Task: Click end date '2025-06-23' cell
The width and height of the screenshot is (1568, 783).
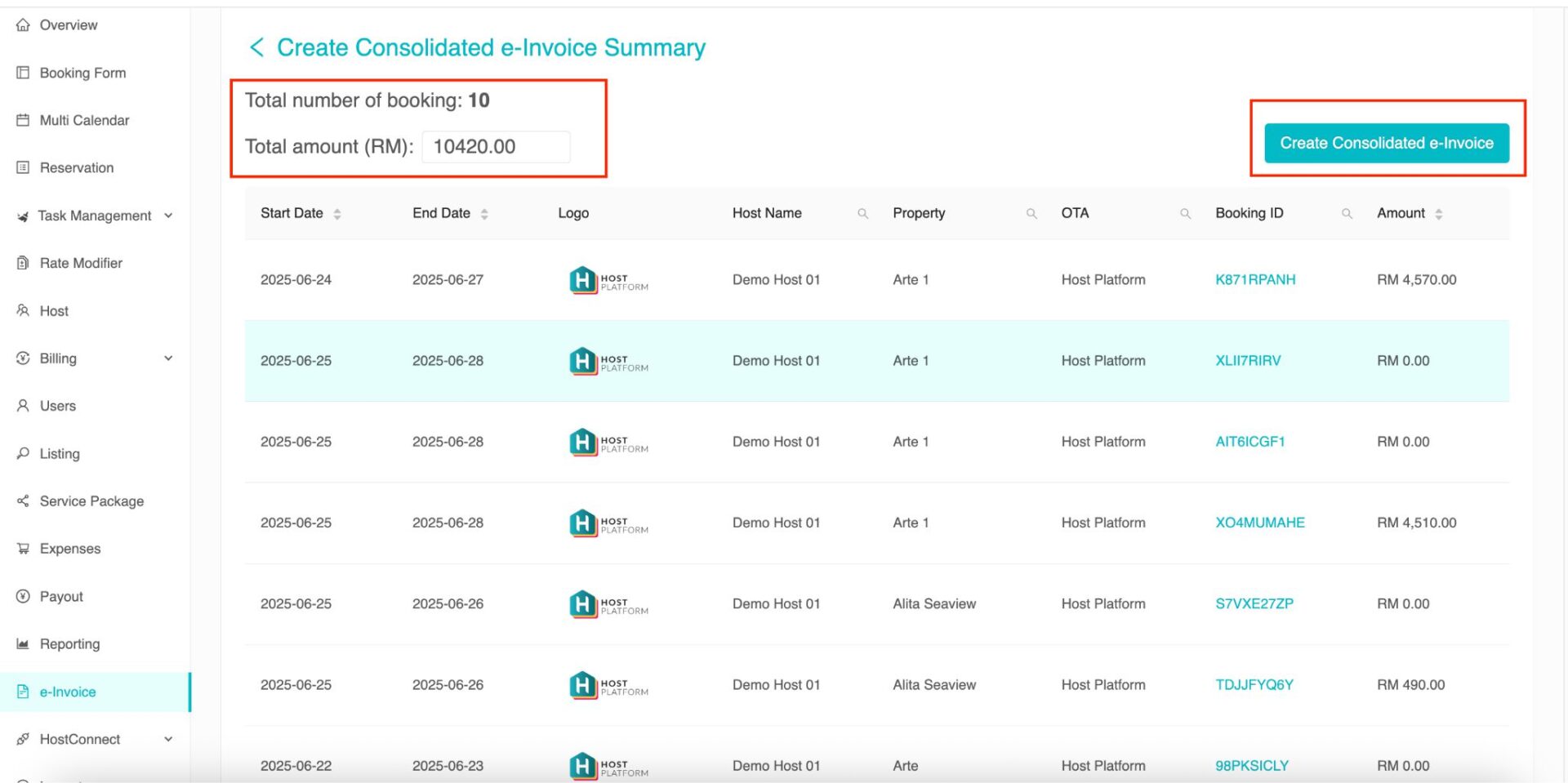Action: [x=448, y=766]
